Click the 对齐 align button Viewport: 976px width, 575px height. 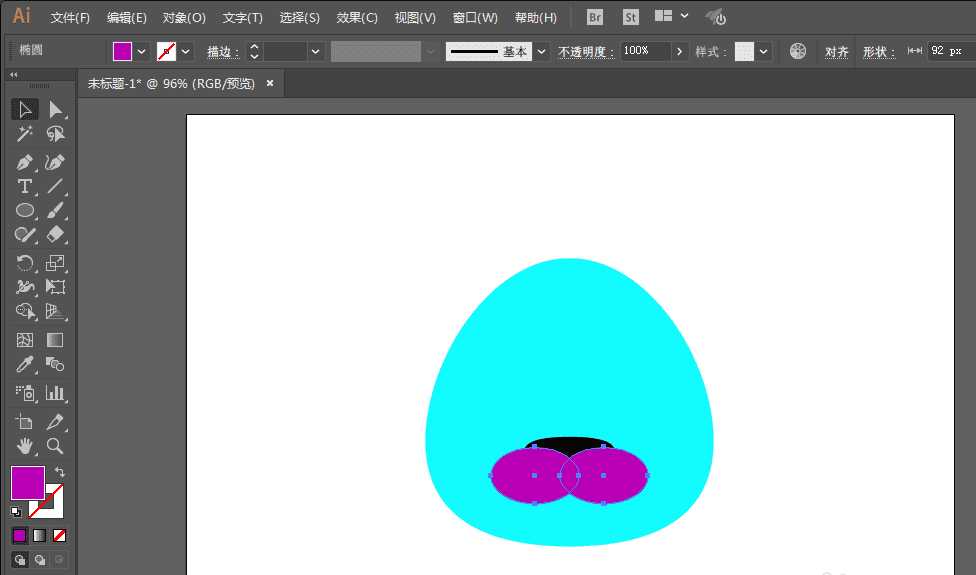837,52
